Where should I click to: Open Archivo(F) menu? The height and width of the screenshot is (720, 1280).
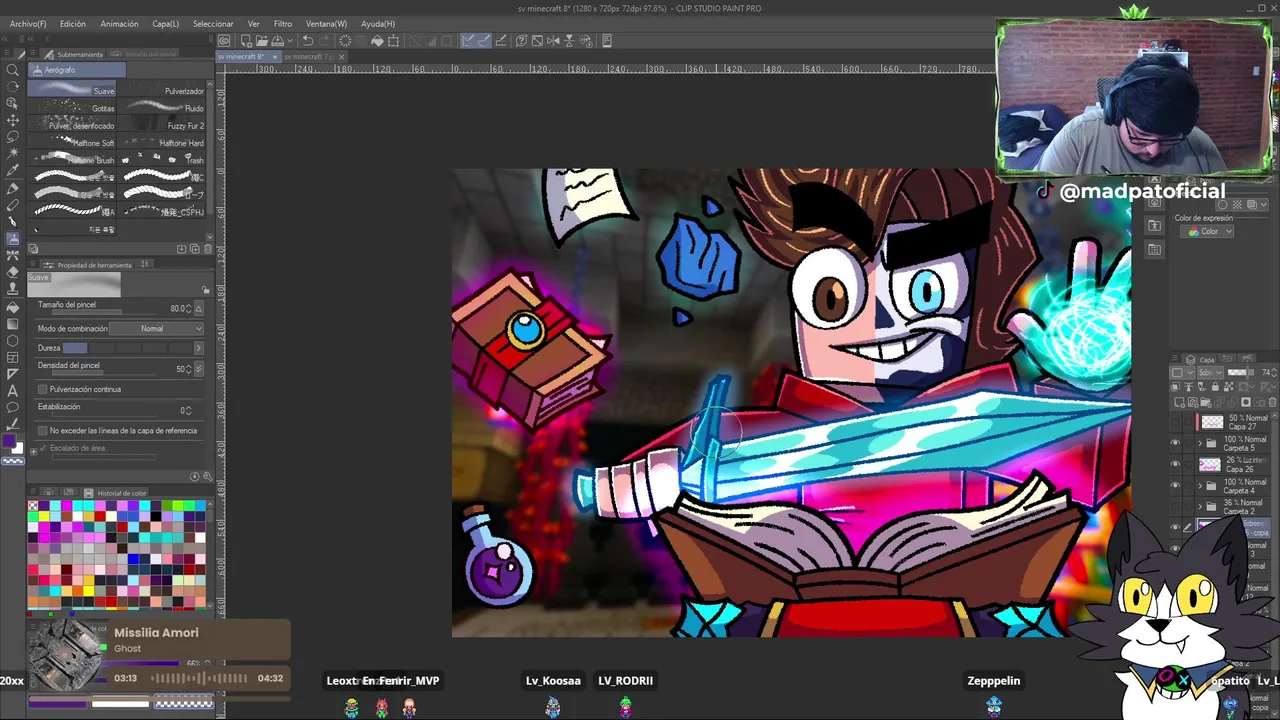pos(28,23)
